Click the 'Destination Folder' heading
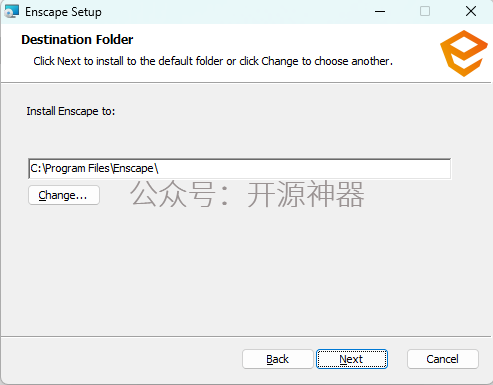Viewport: 493px width, 385px height. (77, 40)
